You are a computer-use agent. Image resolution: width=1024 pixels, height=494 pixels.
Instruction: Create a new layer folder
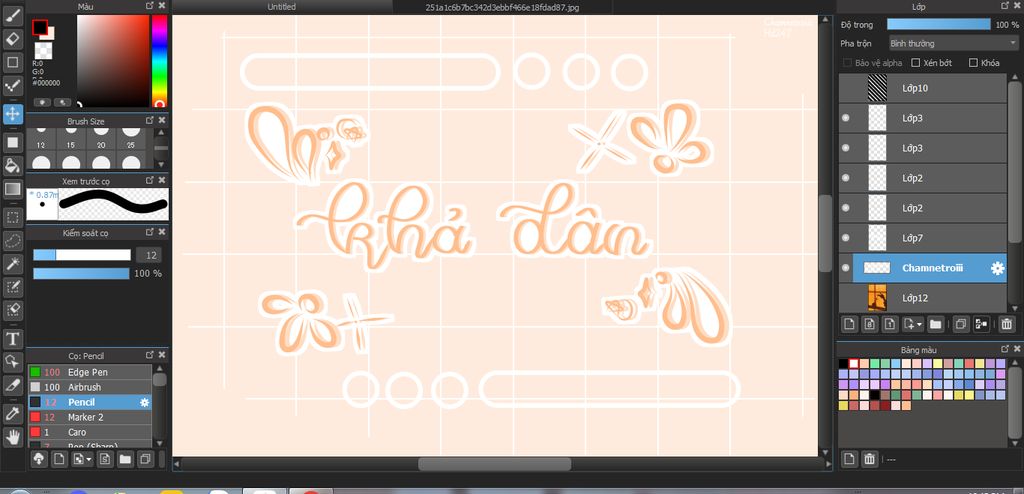coord(935,323)
